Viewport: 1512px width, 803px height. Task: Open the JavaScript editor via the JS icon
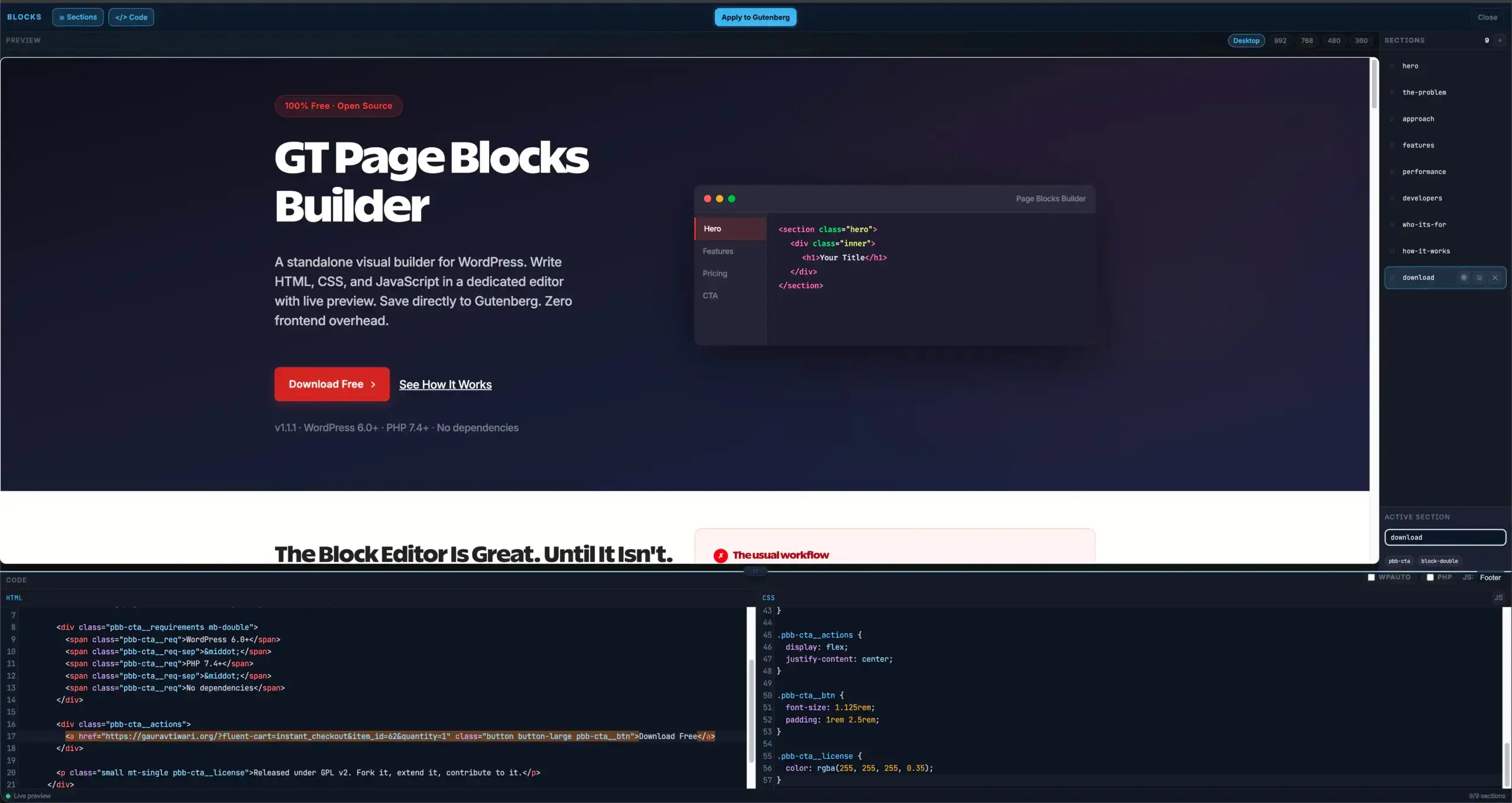tap(1498, 597)
